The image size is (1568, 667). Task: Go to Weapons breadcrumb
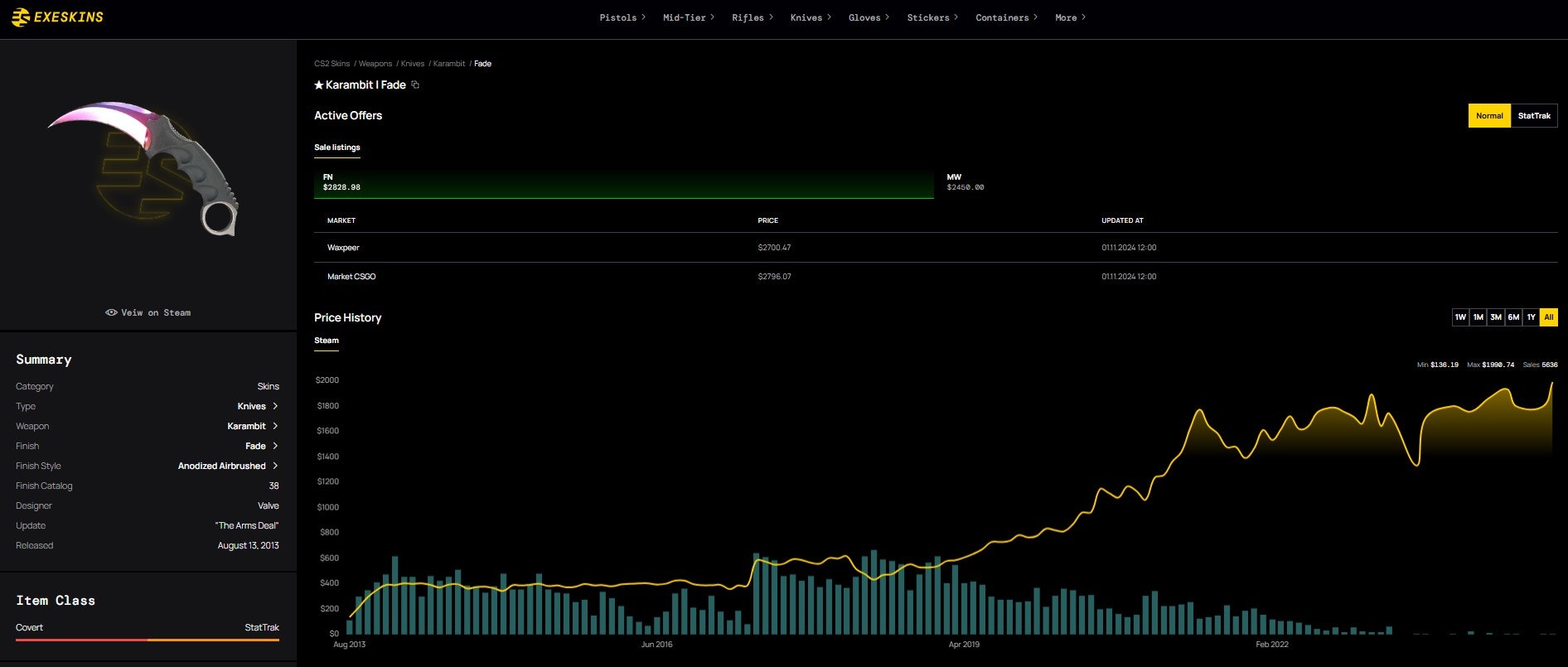pos(375,64)
